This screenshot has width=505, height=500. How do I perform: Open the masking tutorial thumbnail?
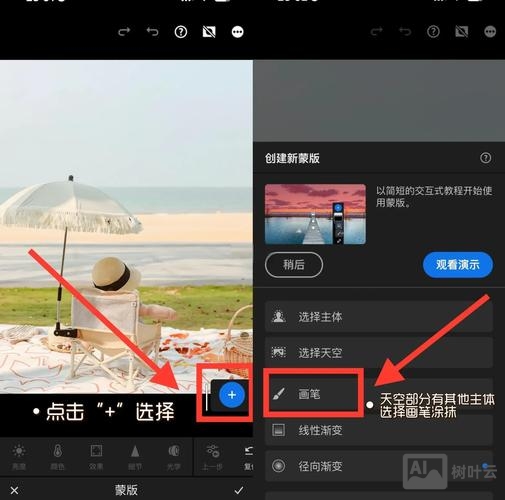[315, 214]
